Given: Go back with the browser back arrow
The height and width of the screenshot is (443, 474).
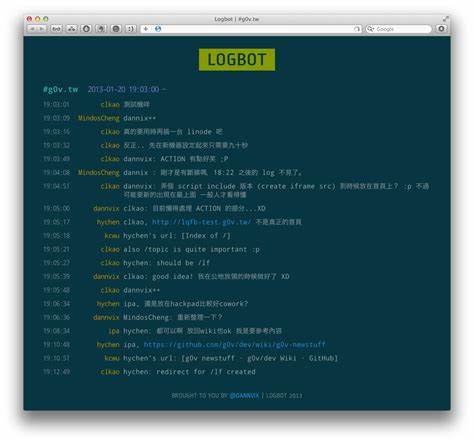Looking at the screenshot, I should (32, 29).
